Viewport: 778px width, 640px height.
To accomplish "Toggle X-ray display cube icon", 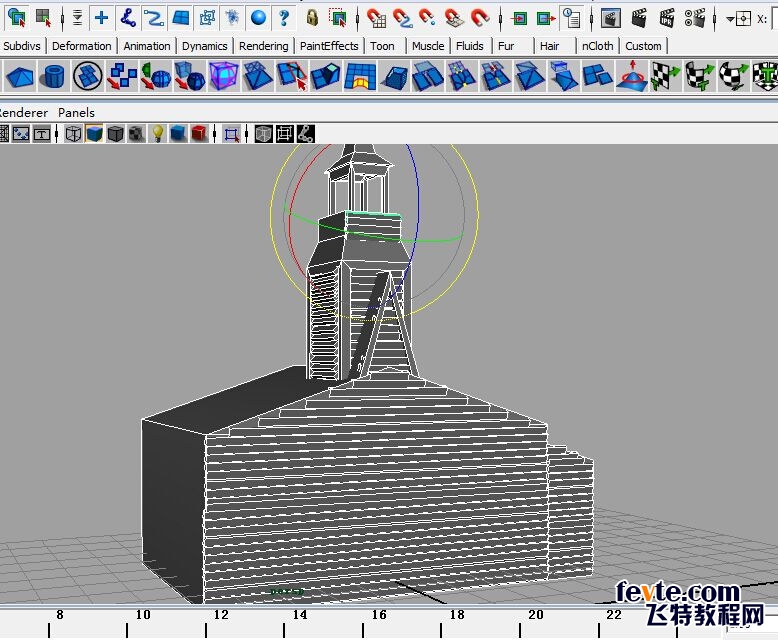I will point(263,134).
